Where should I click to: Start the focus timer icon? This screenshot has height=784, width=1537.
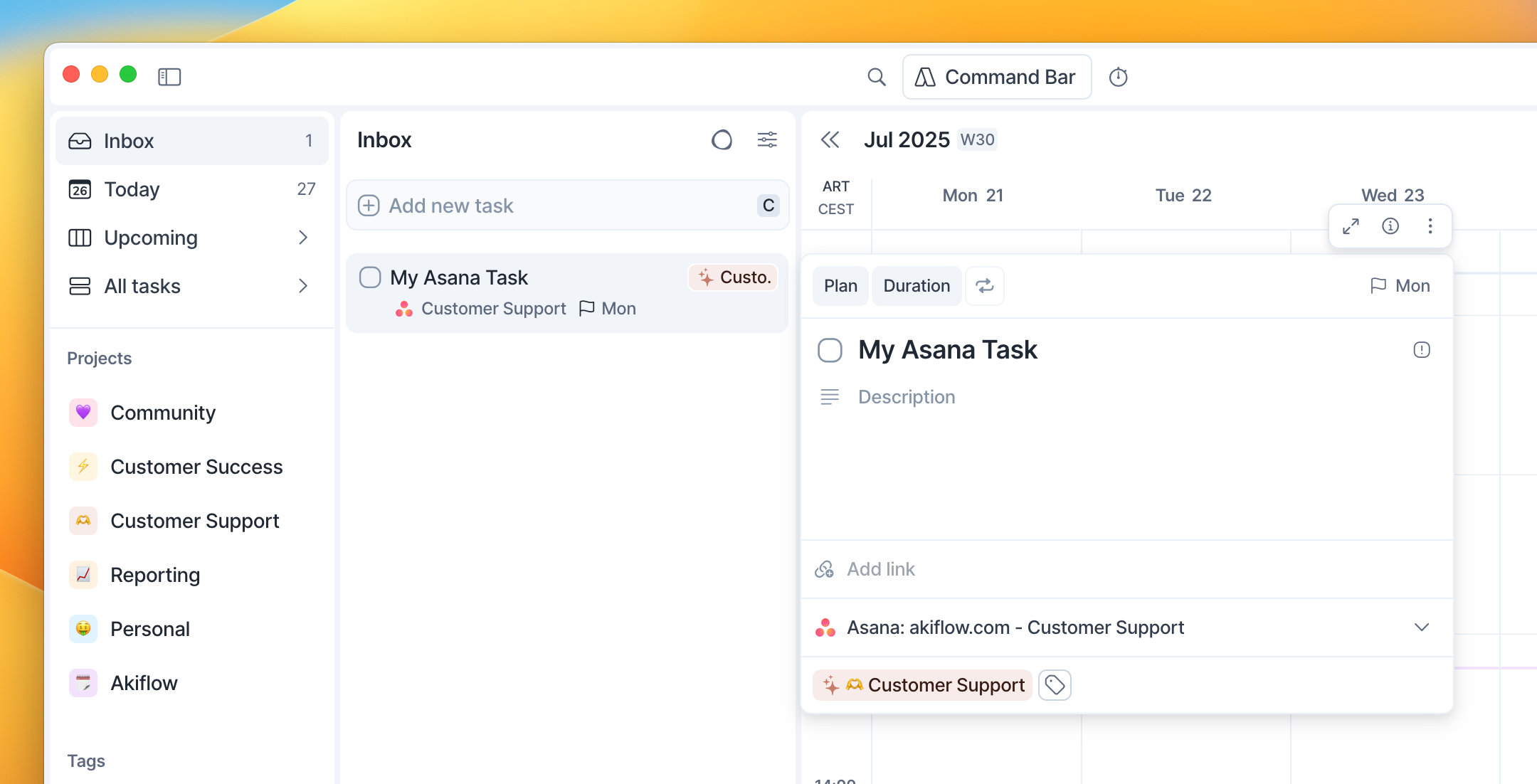(1119, 77)
